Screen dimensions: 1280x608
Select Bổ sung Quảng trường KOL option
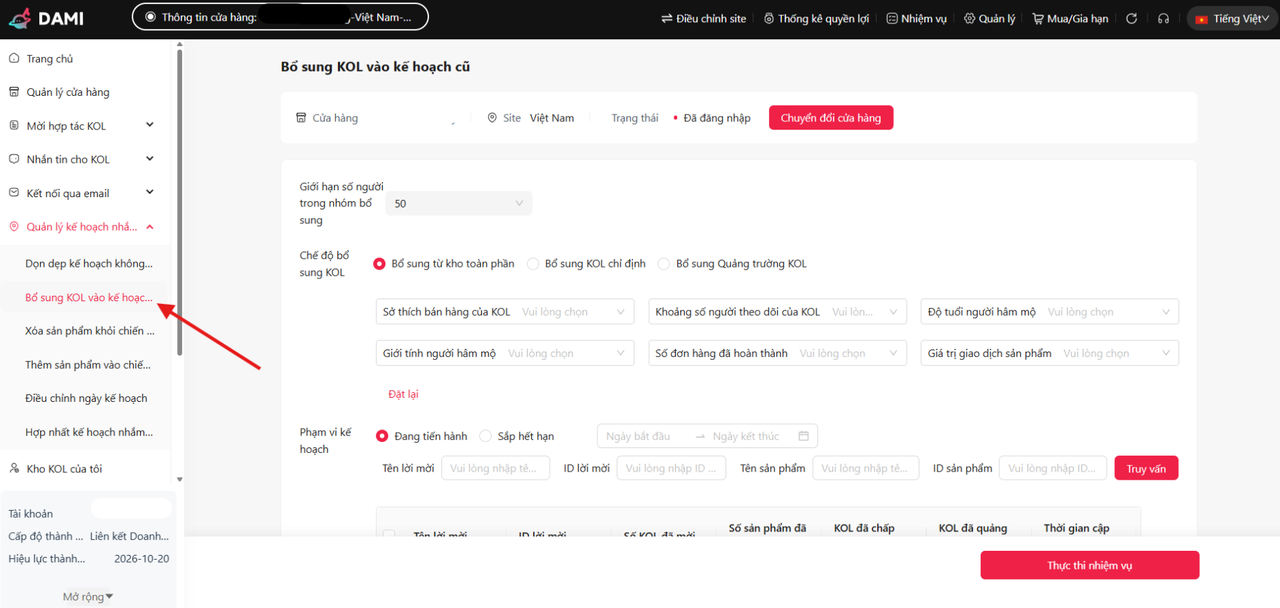[x=664, y=264]
